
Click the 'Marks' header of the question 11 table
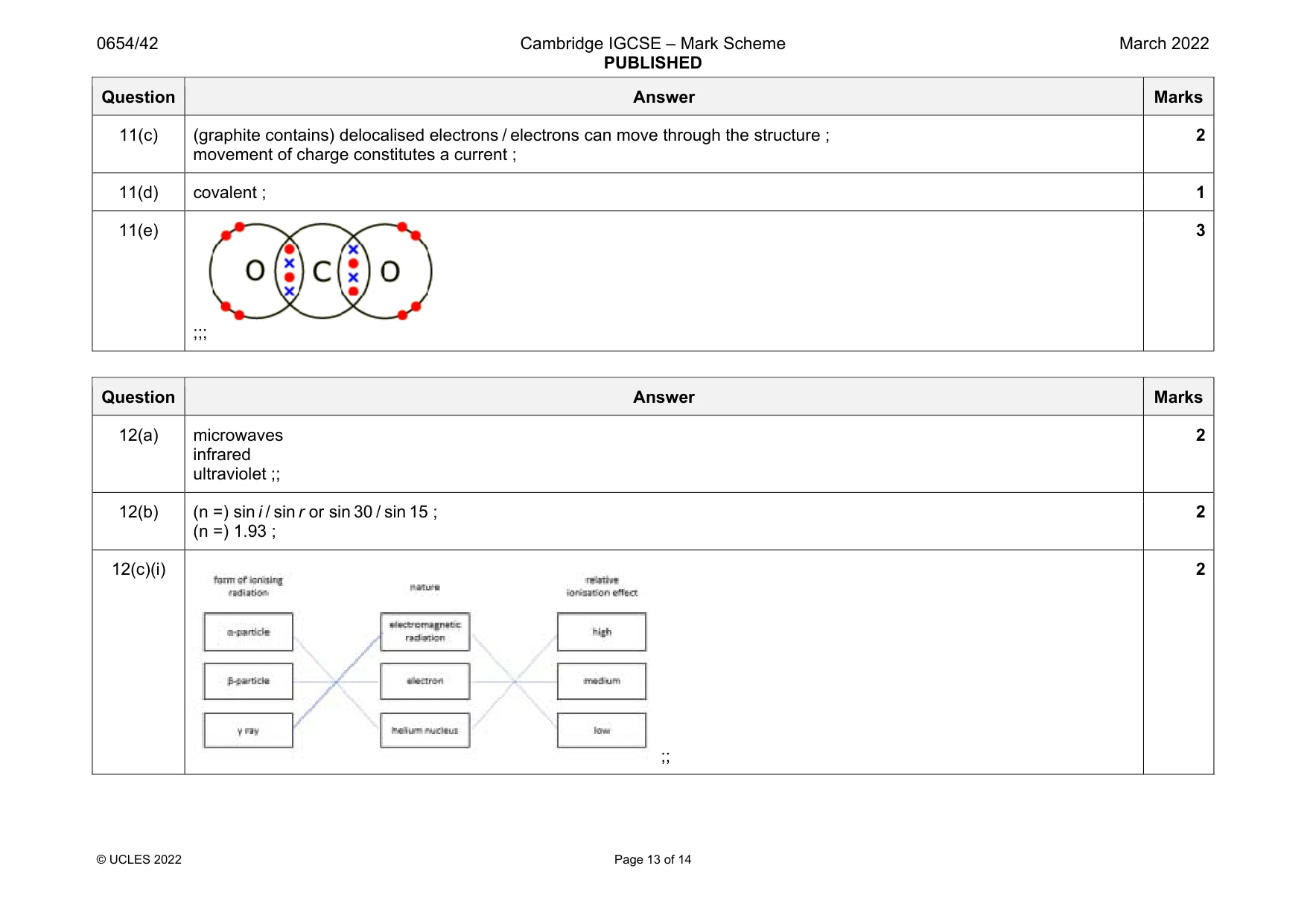pos(1178,97)
